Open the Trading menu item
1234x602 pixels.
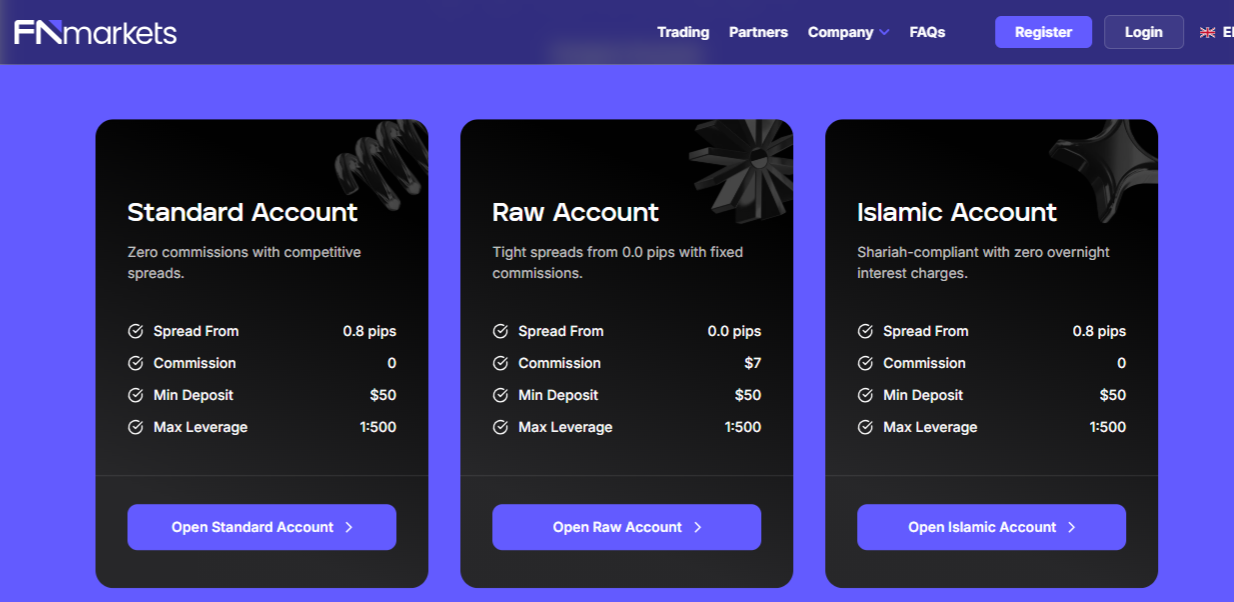click(683, 32)
